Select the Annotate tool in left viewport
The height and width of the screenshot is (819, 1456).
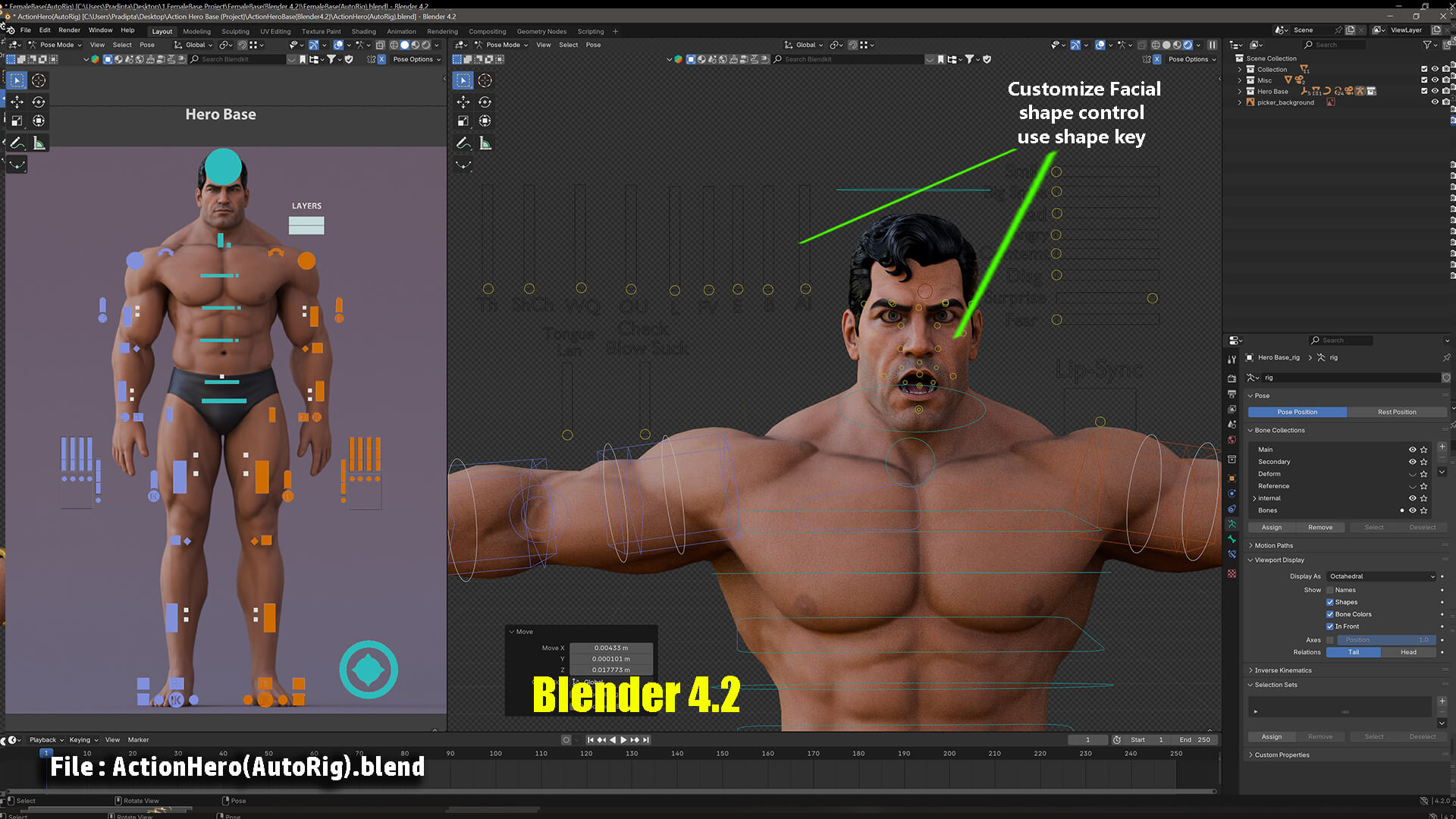[x=17, y=143]
